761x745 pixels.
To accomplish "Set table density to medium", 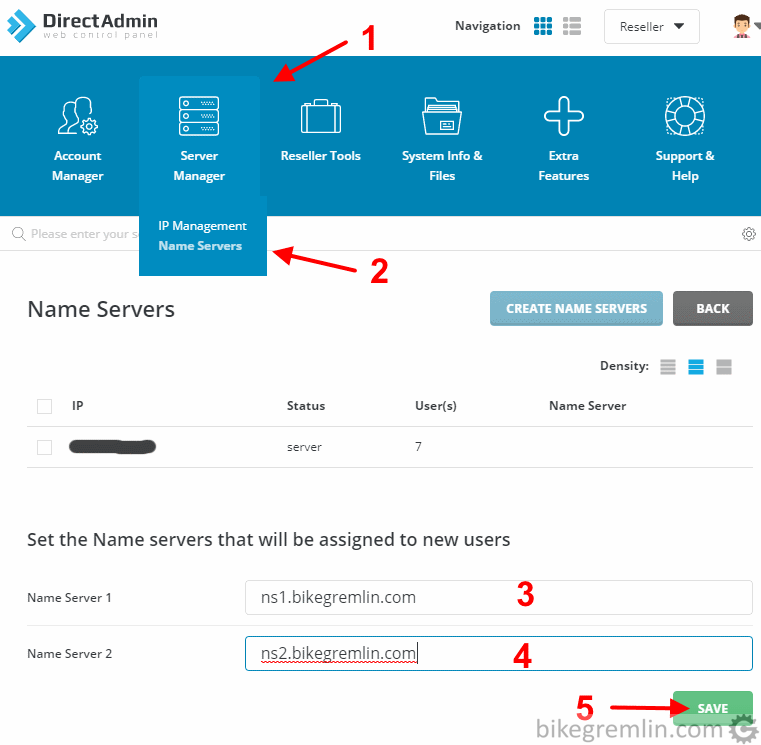I will coord(695,367).
